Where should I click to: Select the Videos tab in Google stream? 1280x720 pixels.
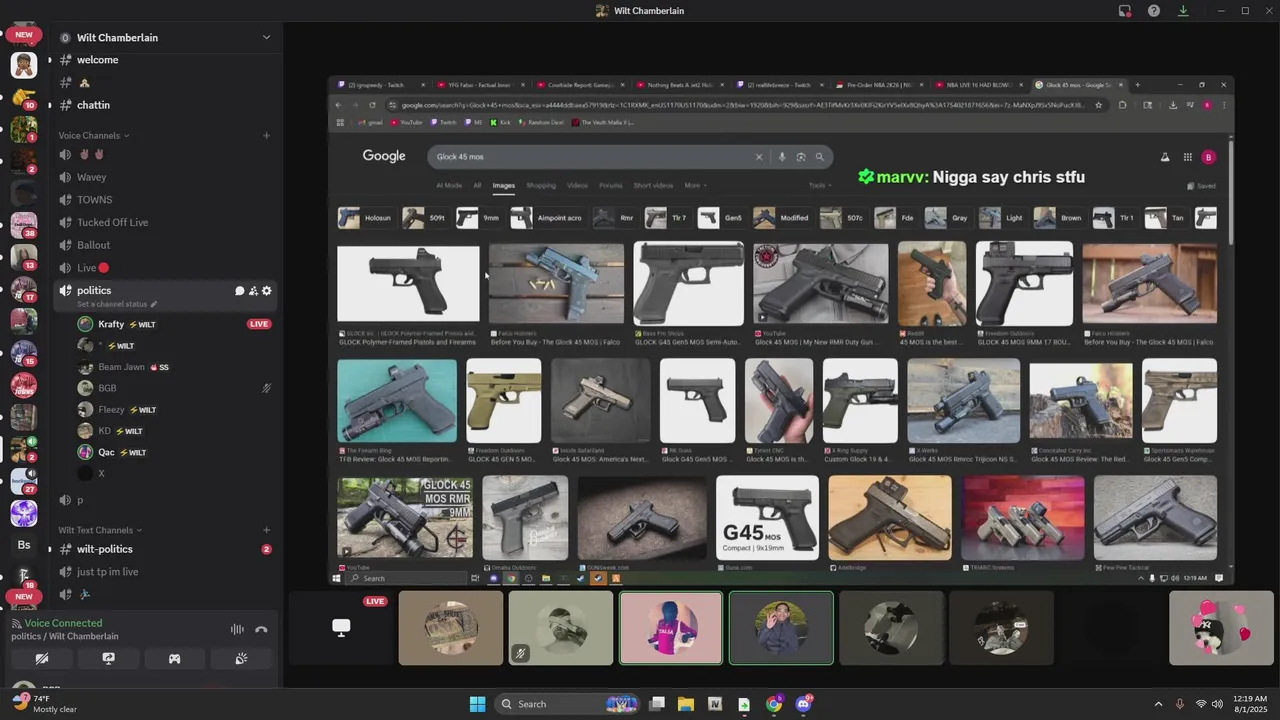pyautogui.click(x=578, y=185)
